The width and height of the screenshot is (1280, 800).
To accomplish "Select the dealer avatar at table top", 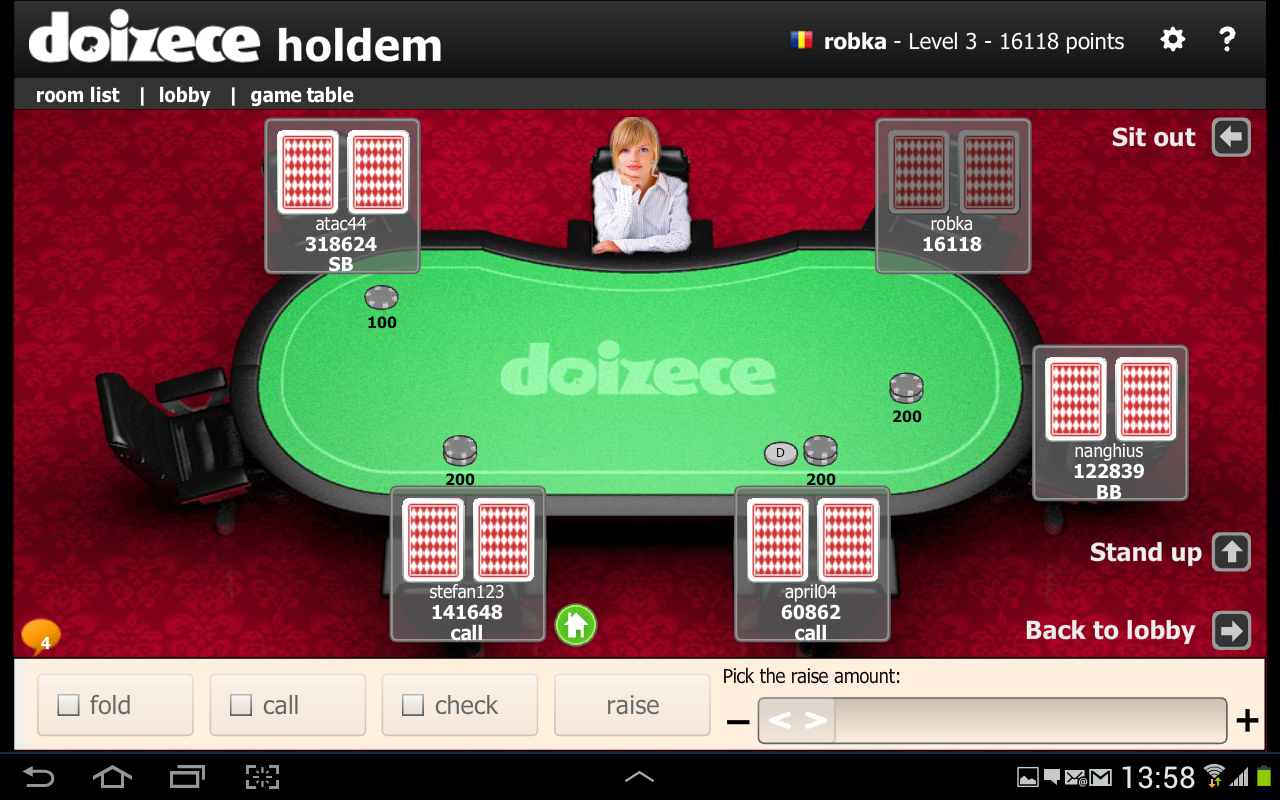I will point(641,185).
